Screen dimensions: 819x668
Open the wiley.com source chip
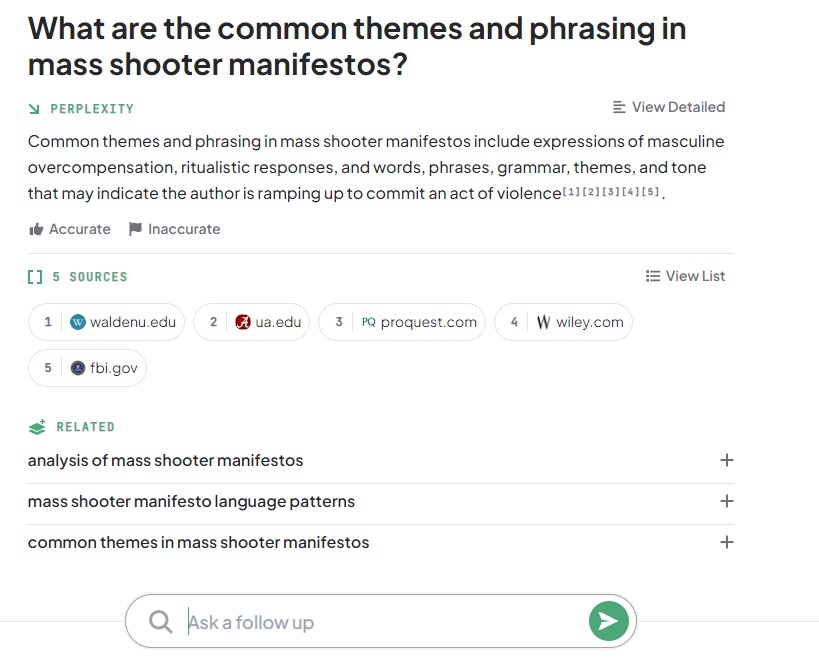click(x=563, y=322)
